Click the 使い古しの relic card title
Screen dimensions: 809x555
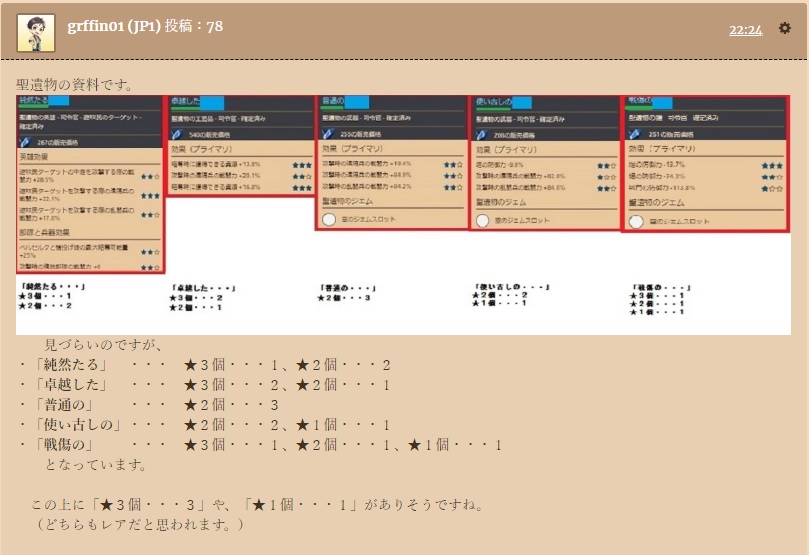coord(494,101)
